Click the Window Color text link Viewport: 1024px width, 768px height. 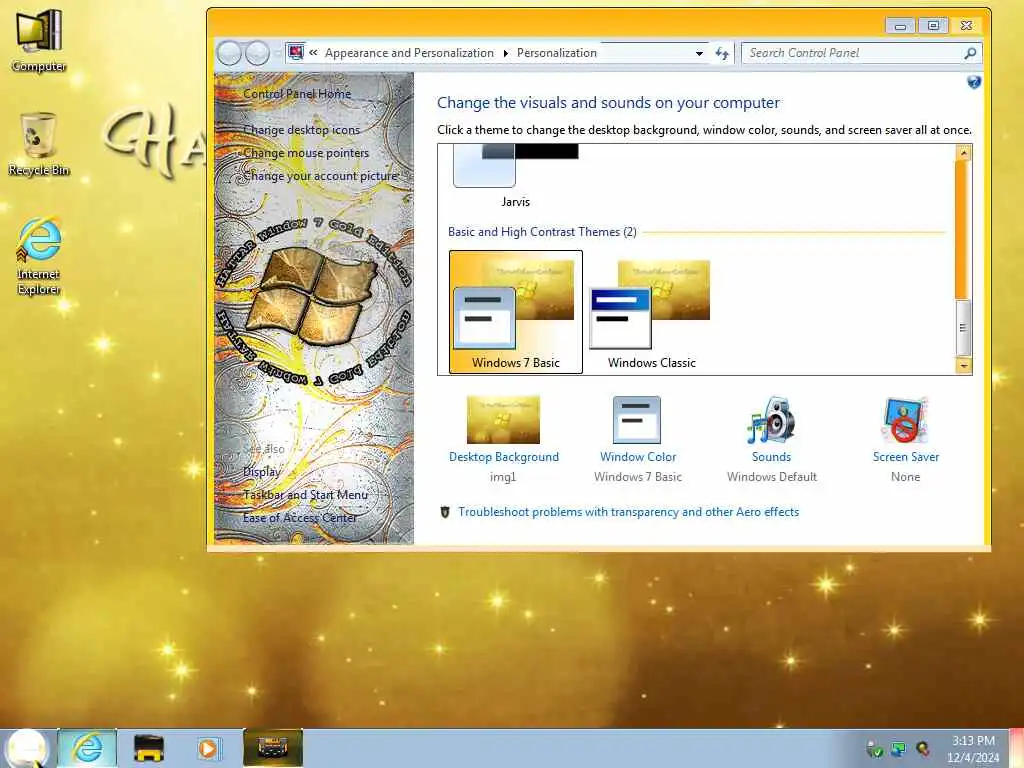638,457
